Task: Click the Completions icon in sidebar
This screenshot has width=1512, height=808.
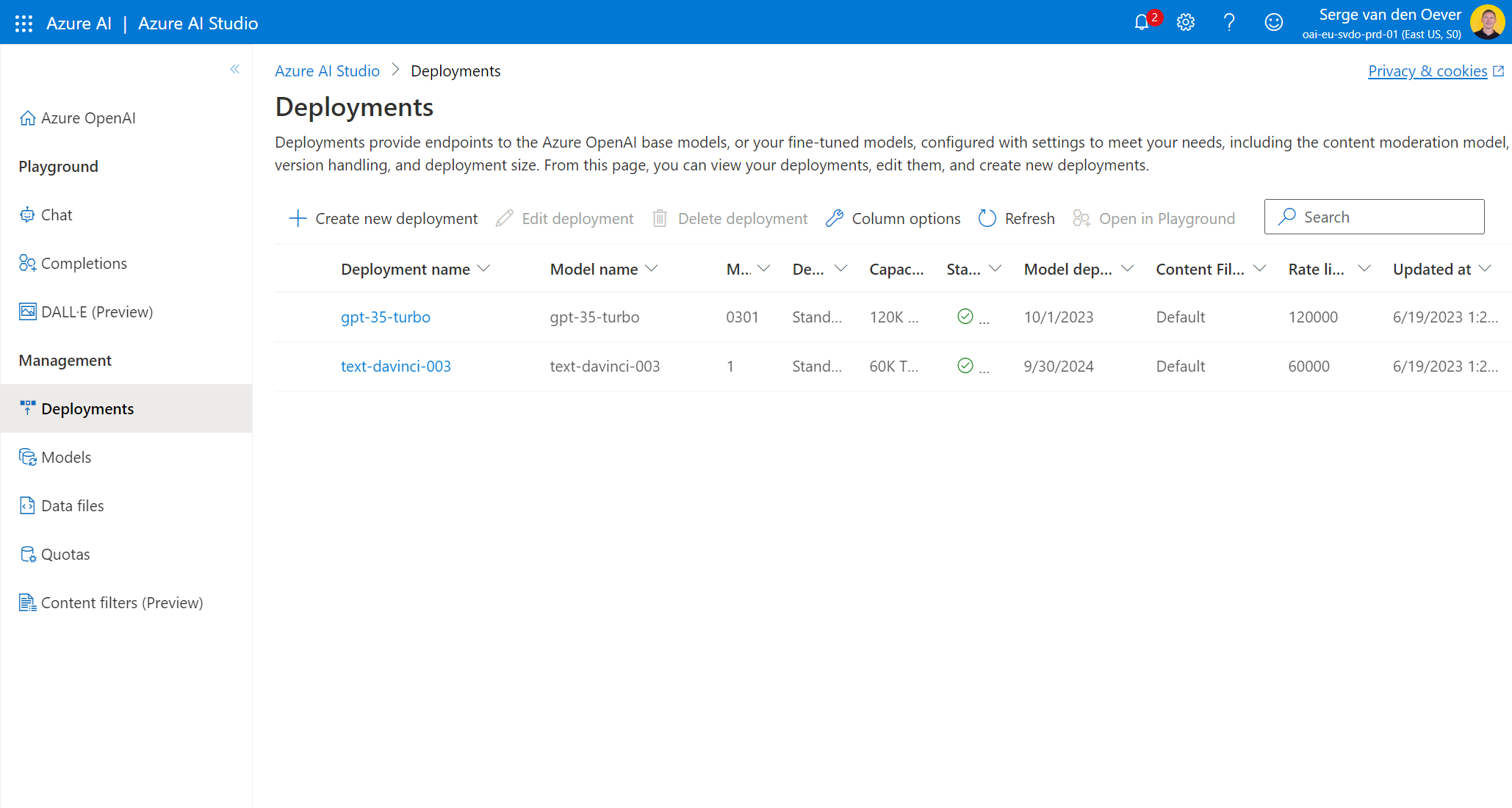Action: click(x=27, y=264)
